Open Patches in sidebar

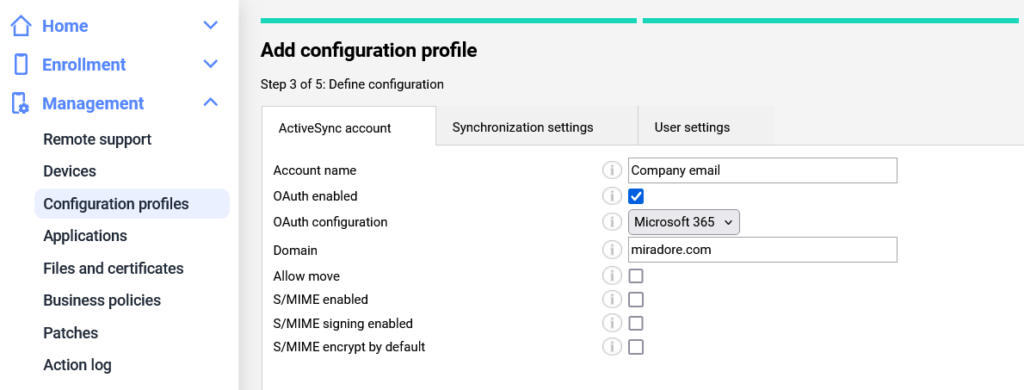coord(71,333)
